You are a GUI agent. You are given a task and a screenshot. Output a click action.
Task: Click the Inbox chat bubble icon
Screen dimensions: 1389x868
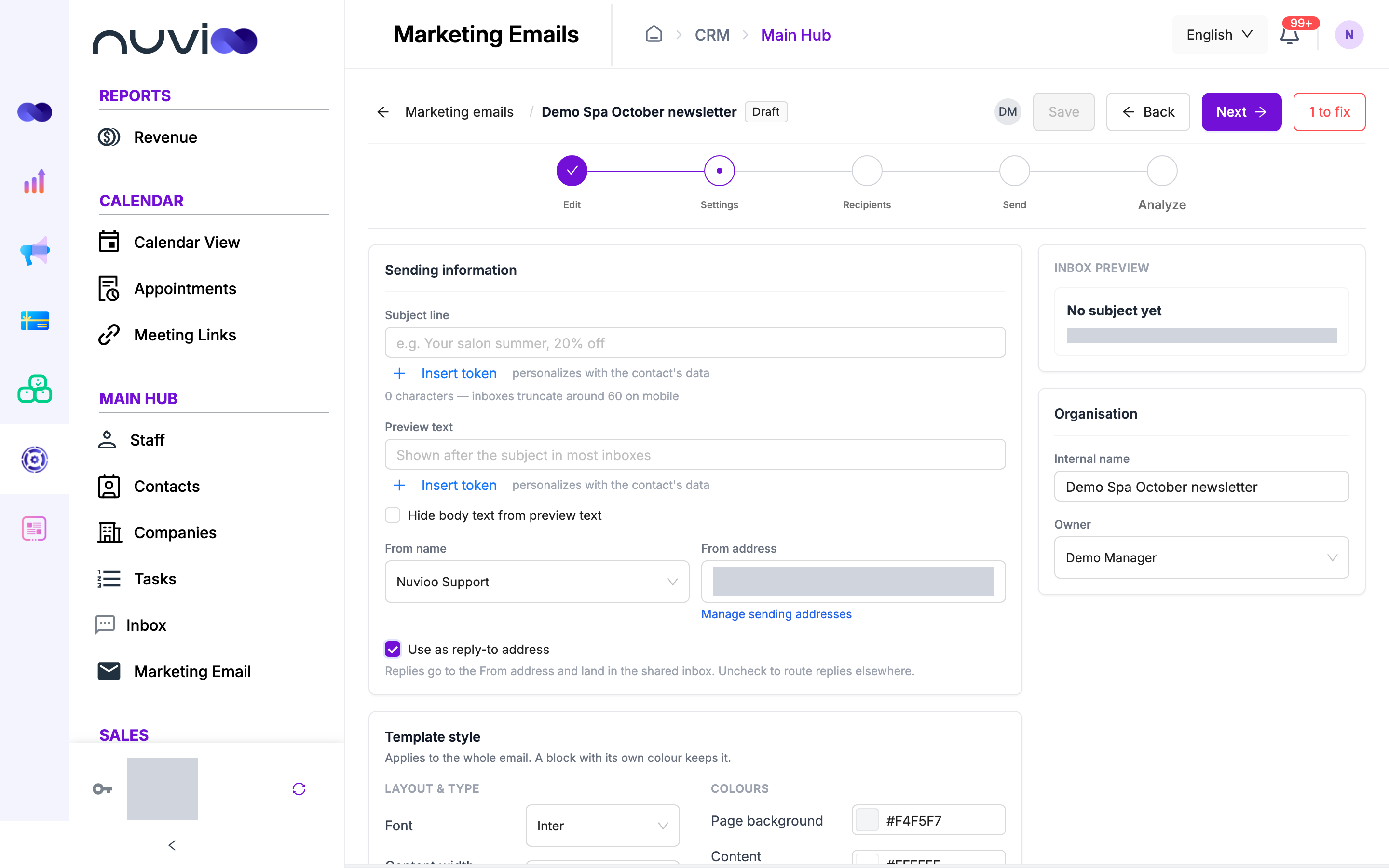tap(105, 624)
